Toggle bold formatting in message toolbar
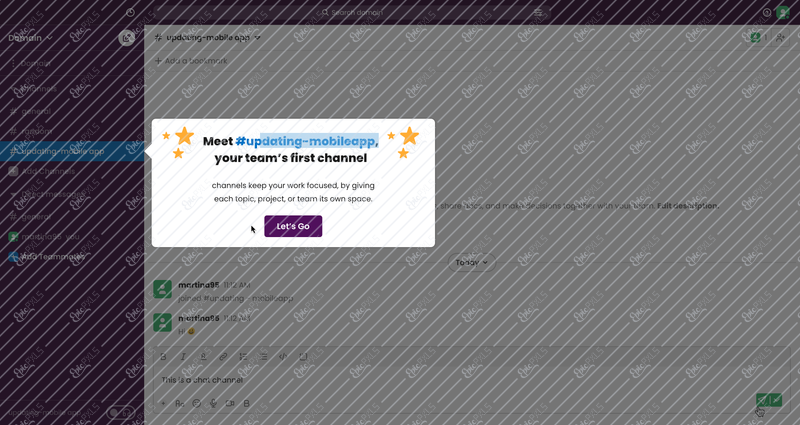This screenshot has height=425, width=800. (x=163, y=357)
